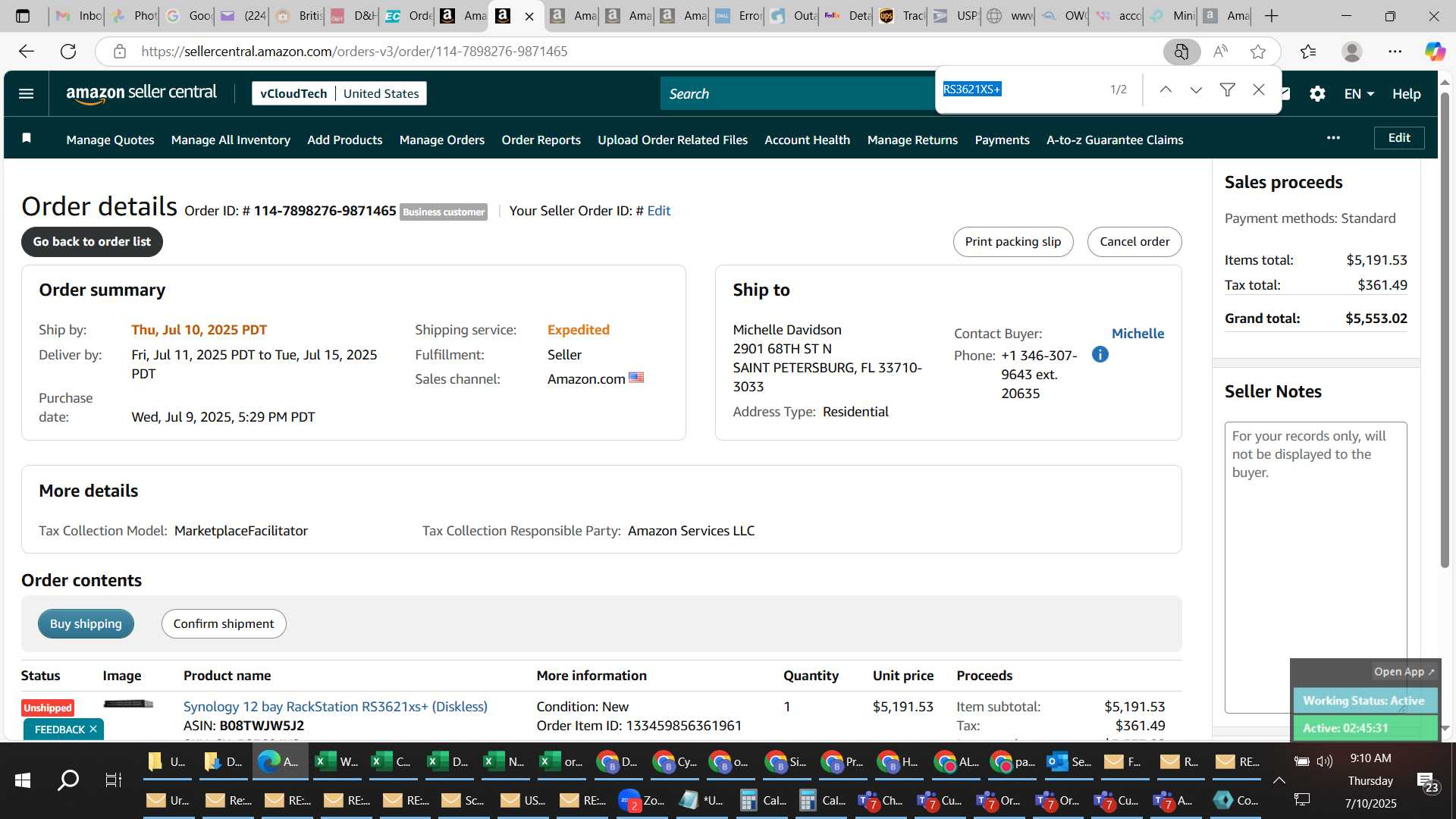Open Windows taskbar search
This screenshot has width=1456, height=819.
pyautogui.click(x=68, y=780)
